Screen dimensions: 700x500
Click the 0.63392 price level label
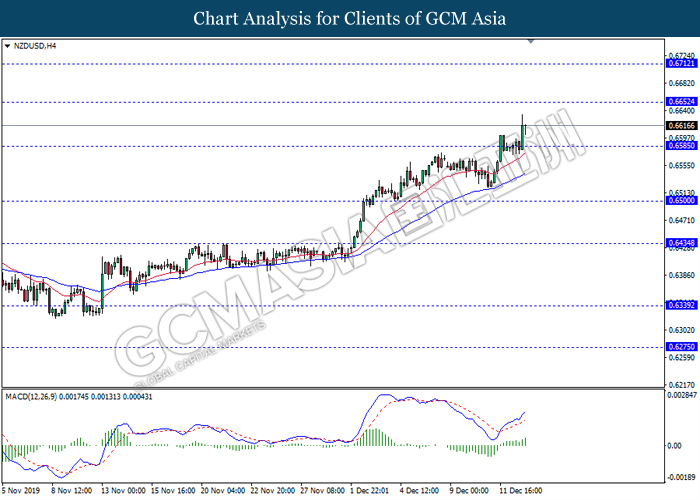click(x=681, y=305)
